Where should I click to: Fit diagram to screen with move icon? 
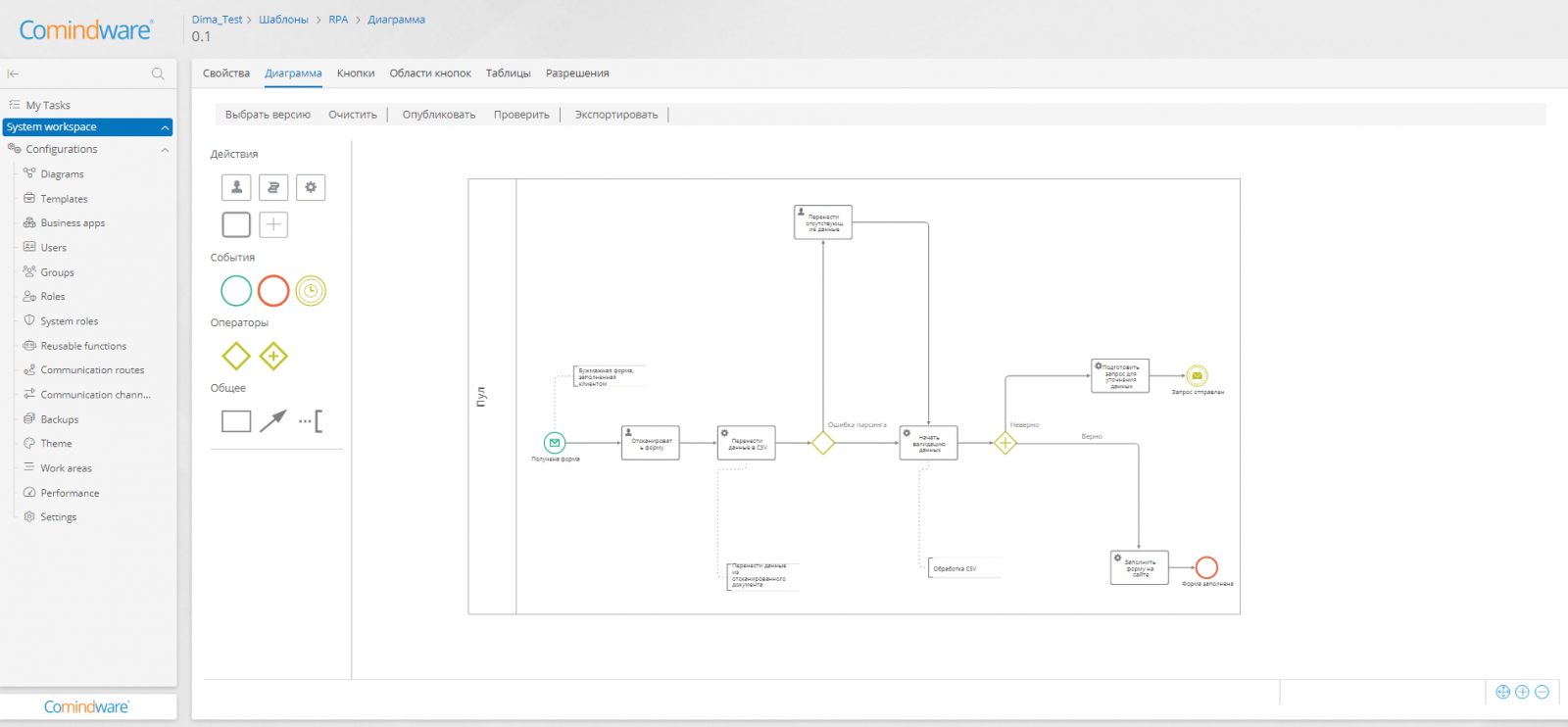pos(1503,692)
